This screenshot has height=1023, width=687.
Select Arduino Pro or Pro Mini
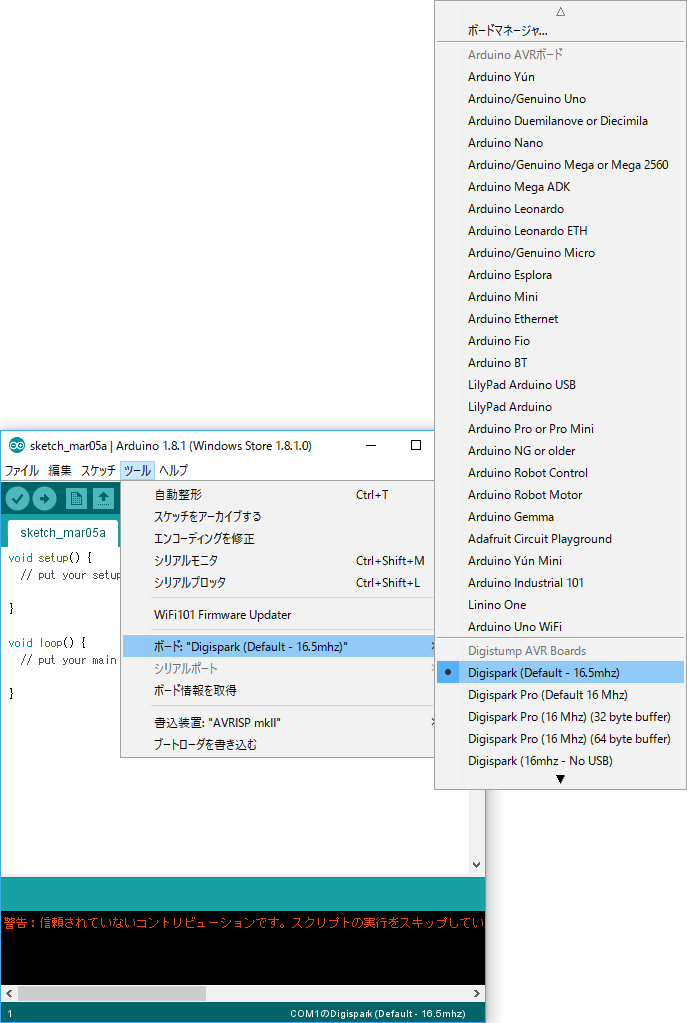(x=560, y=429)
